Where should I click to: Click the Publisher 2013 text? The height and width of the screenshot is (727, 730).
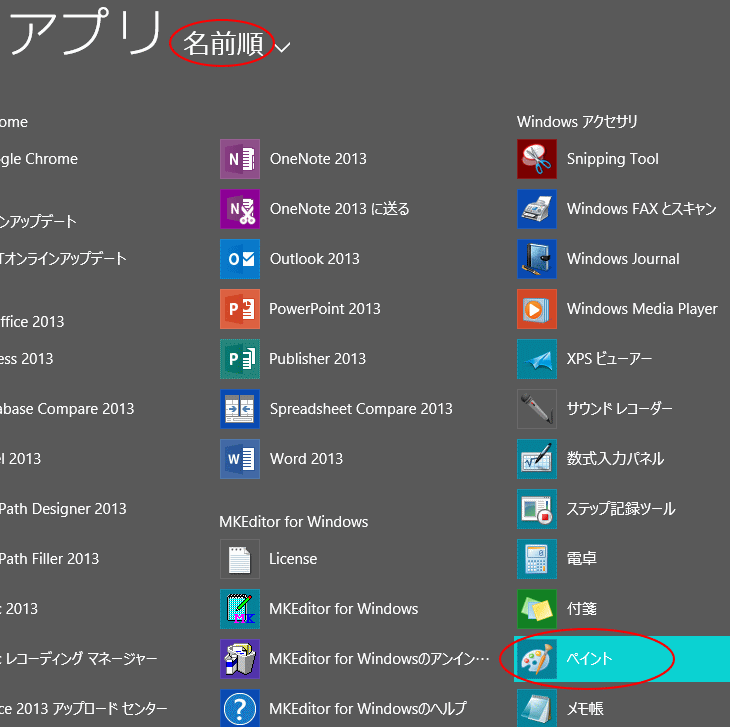318,358
